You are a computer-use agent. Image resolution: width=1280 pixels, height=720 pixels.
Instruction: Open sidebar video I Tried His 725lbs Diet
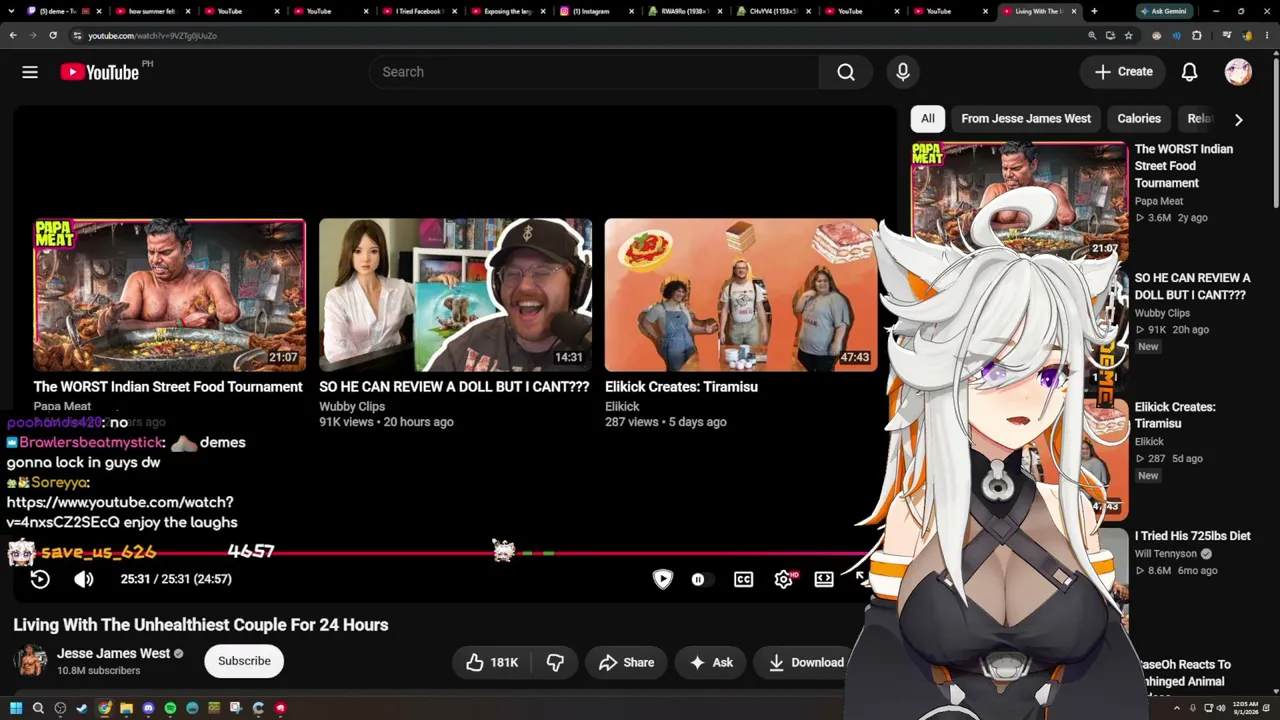pyautogui.click(x=1192, y=536)
